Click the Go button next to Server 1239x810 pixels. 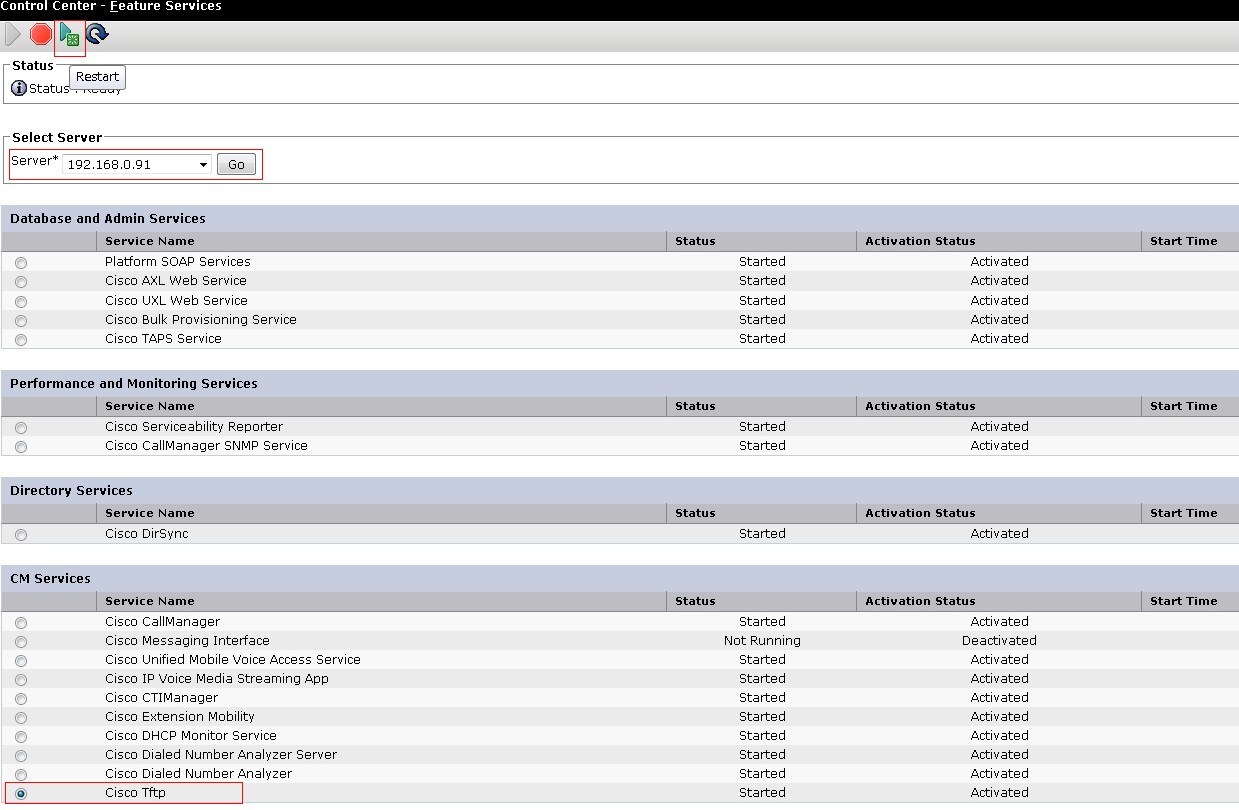coord(236,164)
